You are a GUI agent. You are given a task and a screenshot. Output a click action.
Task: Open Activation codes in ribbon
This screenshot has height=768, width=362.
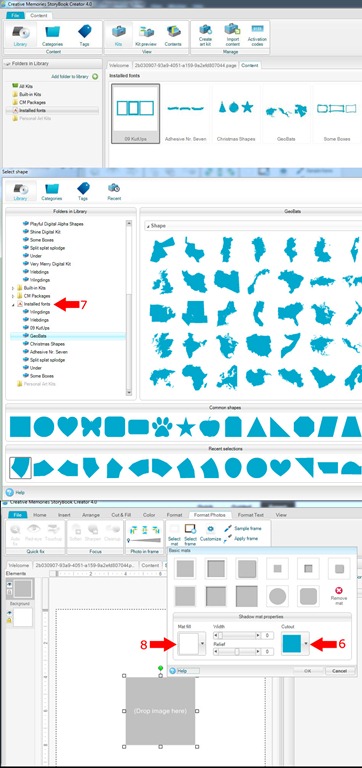click(x=257, y=34)
